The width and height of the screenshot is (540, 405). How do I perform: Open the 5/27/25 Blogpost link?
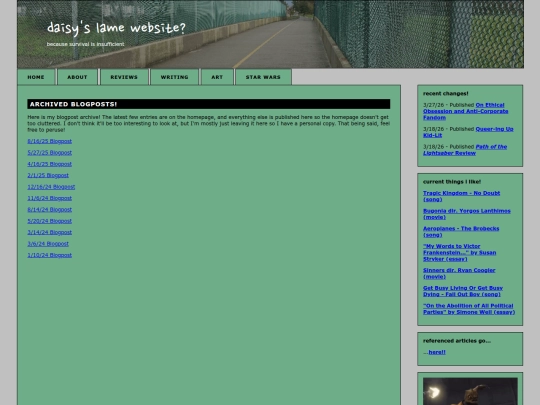[50, 153]
